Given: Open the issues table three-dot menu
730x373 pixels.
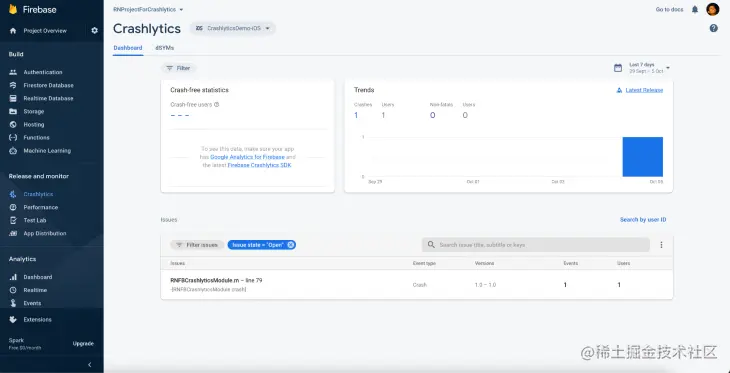Looking at the screenshot, I should [x=661, y=245].
